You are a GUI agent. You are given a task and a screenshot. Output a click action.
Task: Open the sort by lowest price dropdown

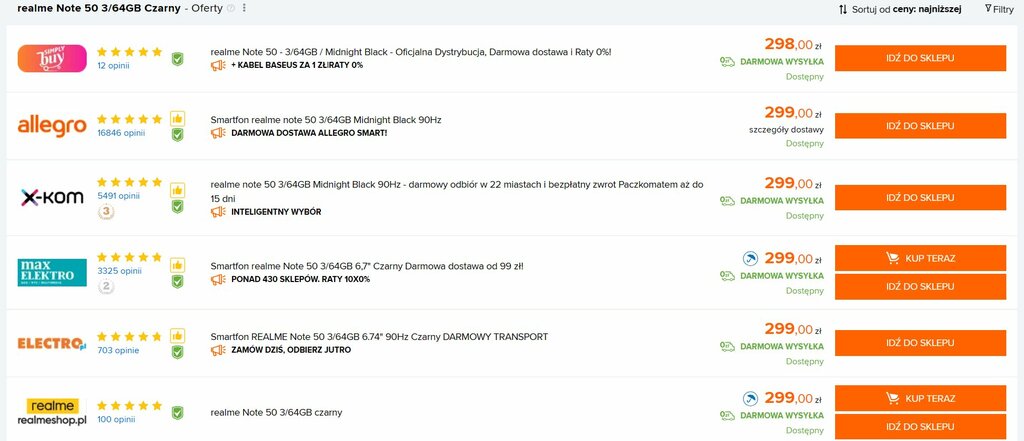[x=901, y=9]
